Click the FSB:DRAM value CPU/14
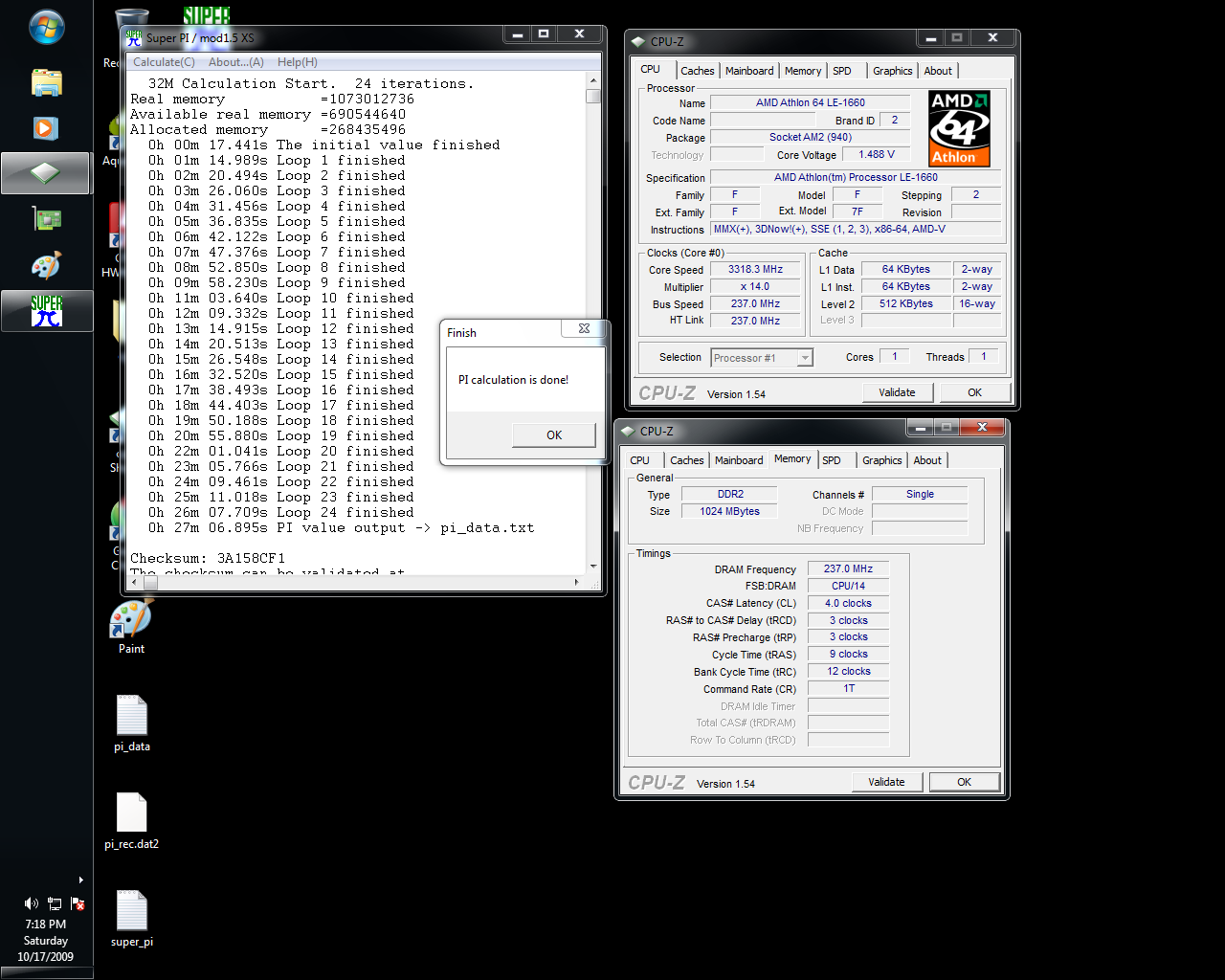 click(x=849, y=587)
